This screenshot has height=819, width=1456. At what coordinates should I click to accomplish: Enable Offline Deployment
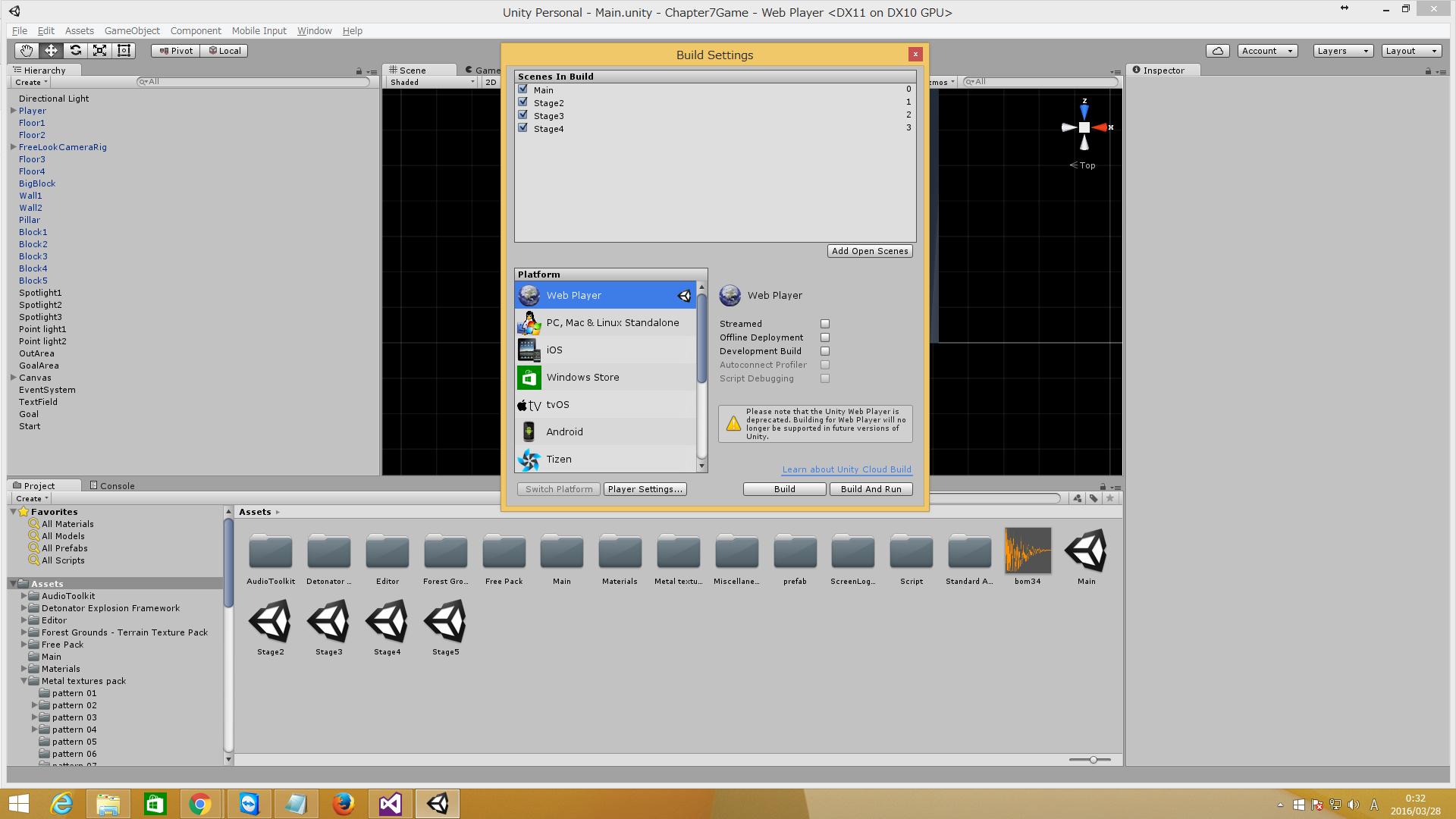[824, 337]
